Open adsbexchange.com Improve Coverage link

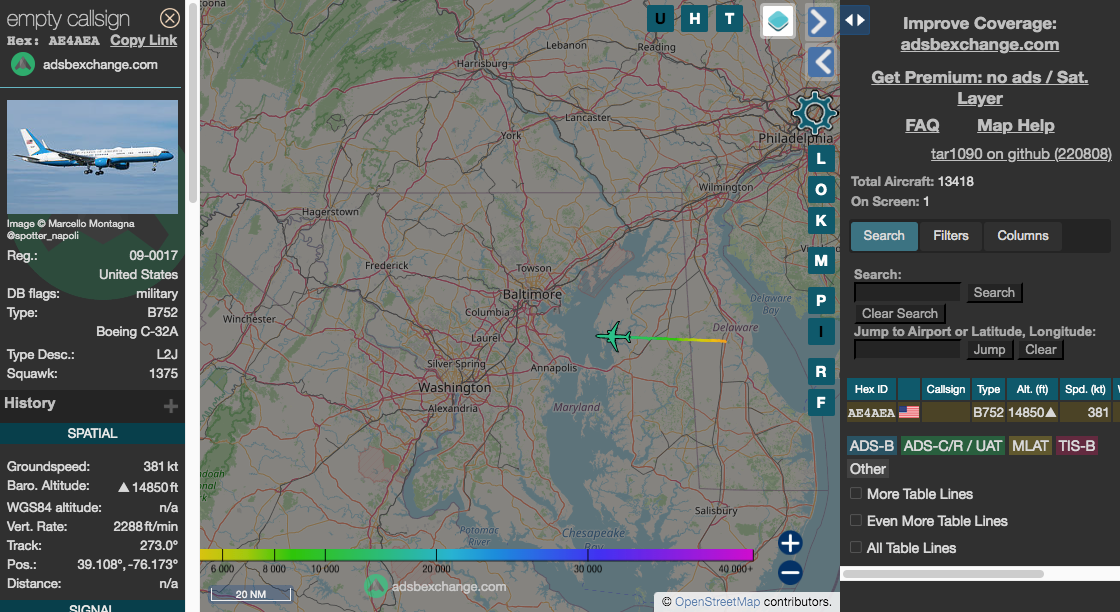click(980, 44)
